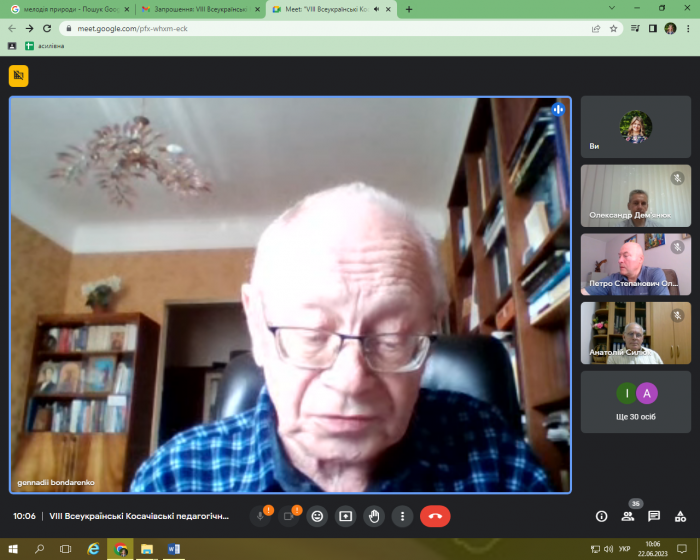Click the present screen icon
Viewport: 700px width, 560px height.
pos(346,516)
